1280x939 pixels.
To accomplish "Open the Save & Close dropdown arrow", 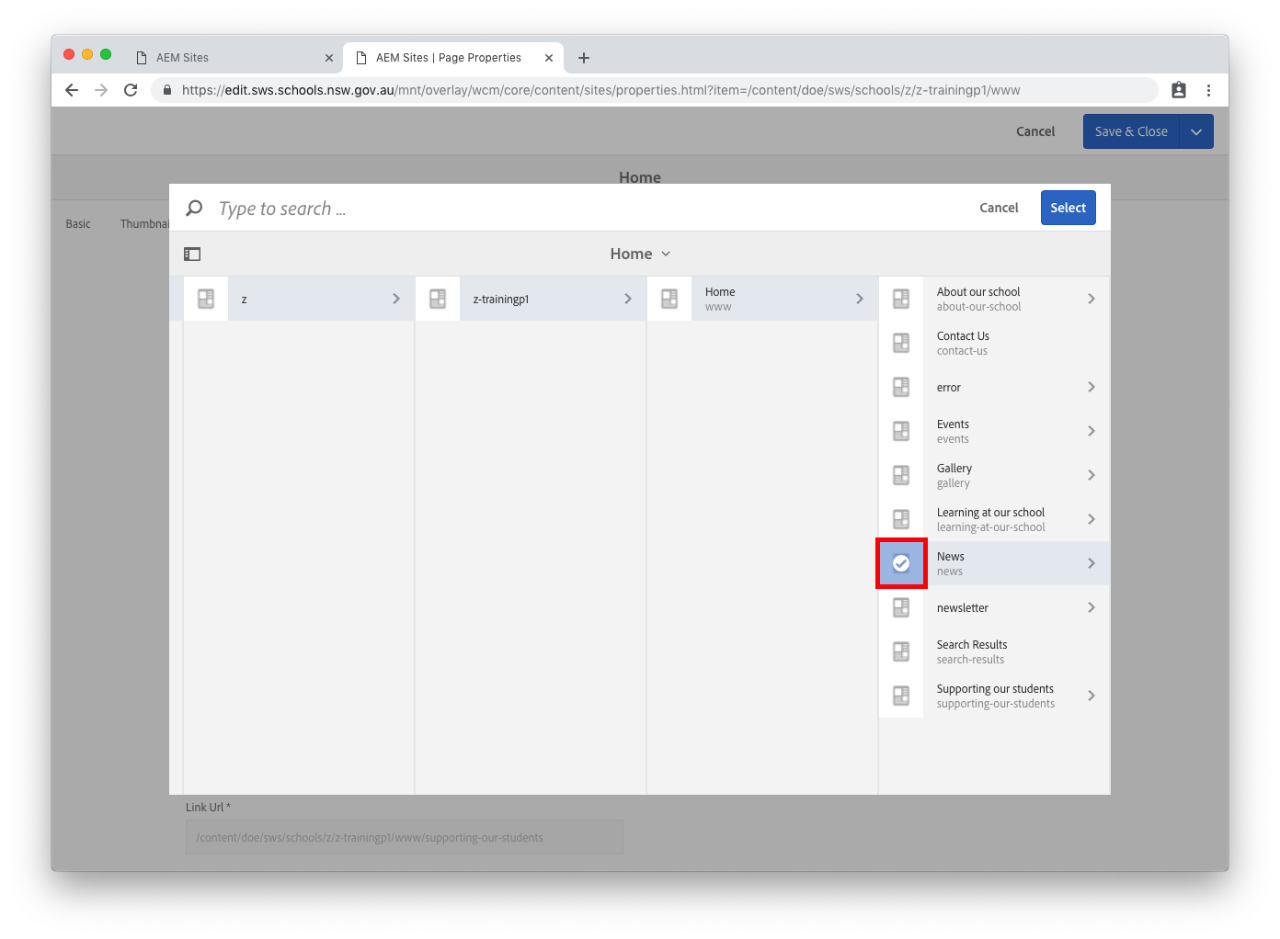I will [x=1197, y=132].
